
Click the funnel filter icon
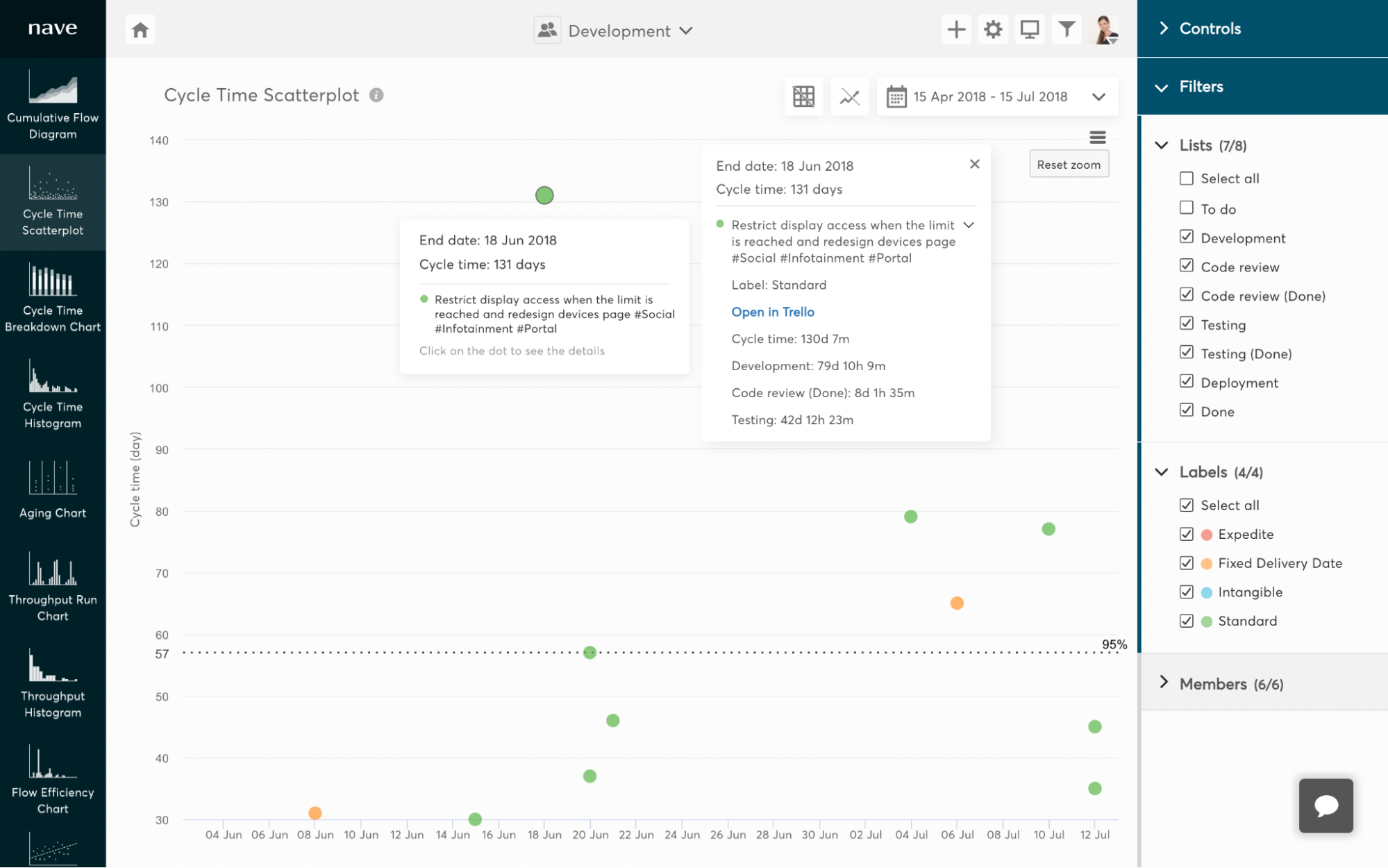(x=1067, y=30)
